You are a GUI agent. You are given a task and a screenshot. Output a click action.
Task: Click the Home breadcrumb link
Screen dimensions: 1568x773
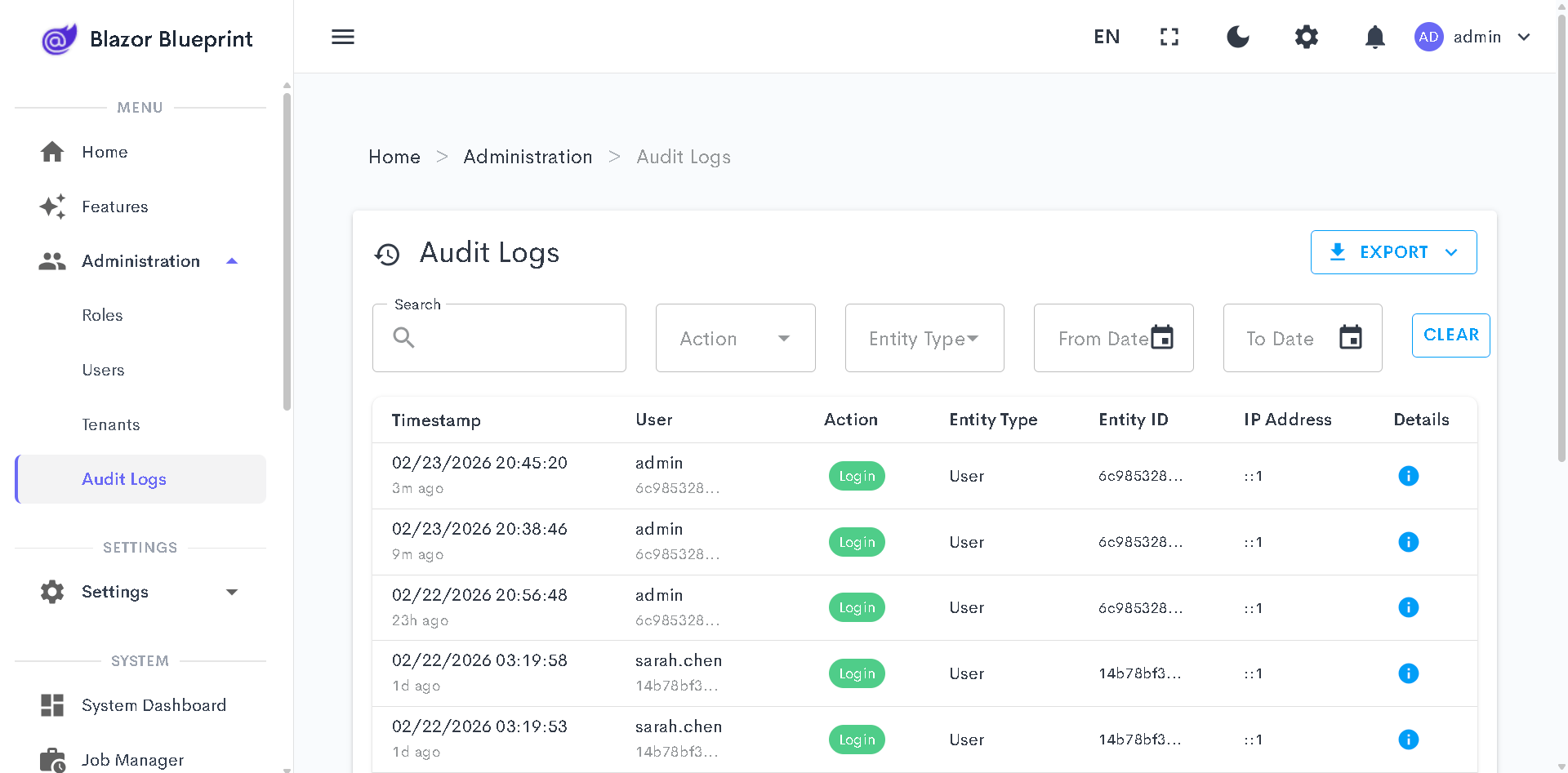(394, 156)
